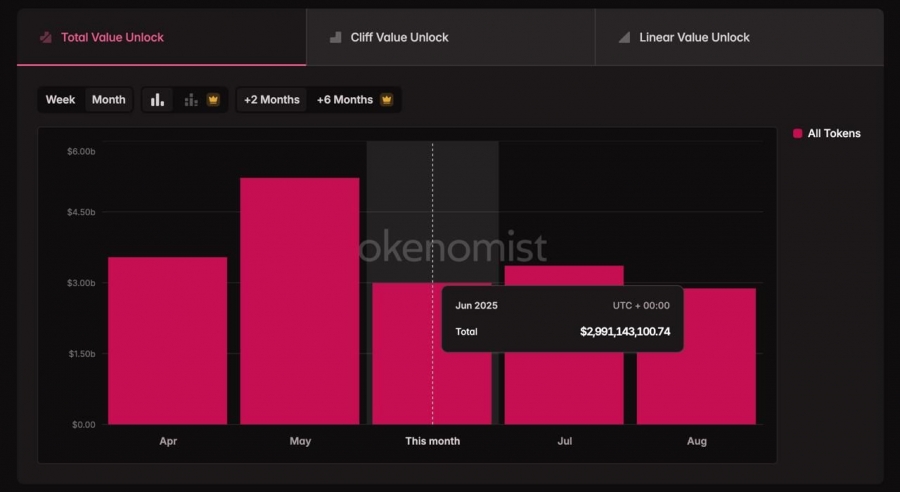The width and height of the screenshot is (900, 492).
Task: Click the All Tokens legend label
Action: [834, 133]
